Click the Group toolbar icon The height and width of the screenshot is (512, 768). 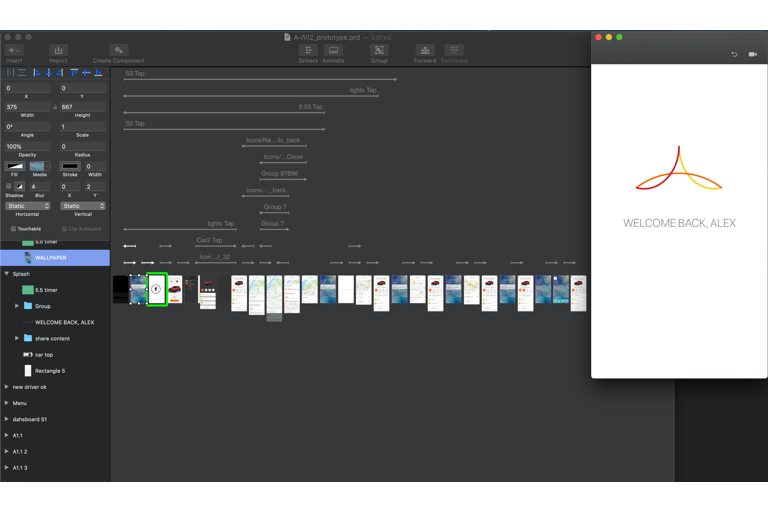pyautogui.click(x=379, y=50)
